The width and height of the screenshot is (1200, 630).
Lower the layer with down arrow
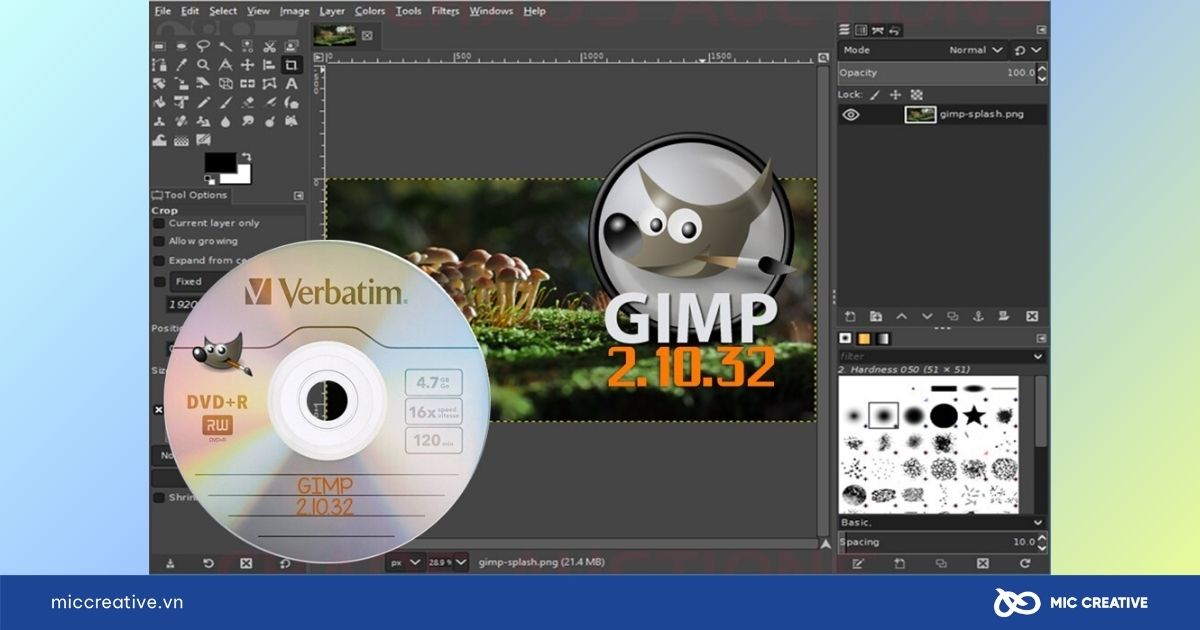click(x=927, y=316)
